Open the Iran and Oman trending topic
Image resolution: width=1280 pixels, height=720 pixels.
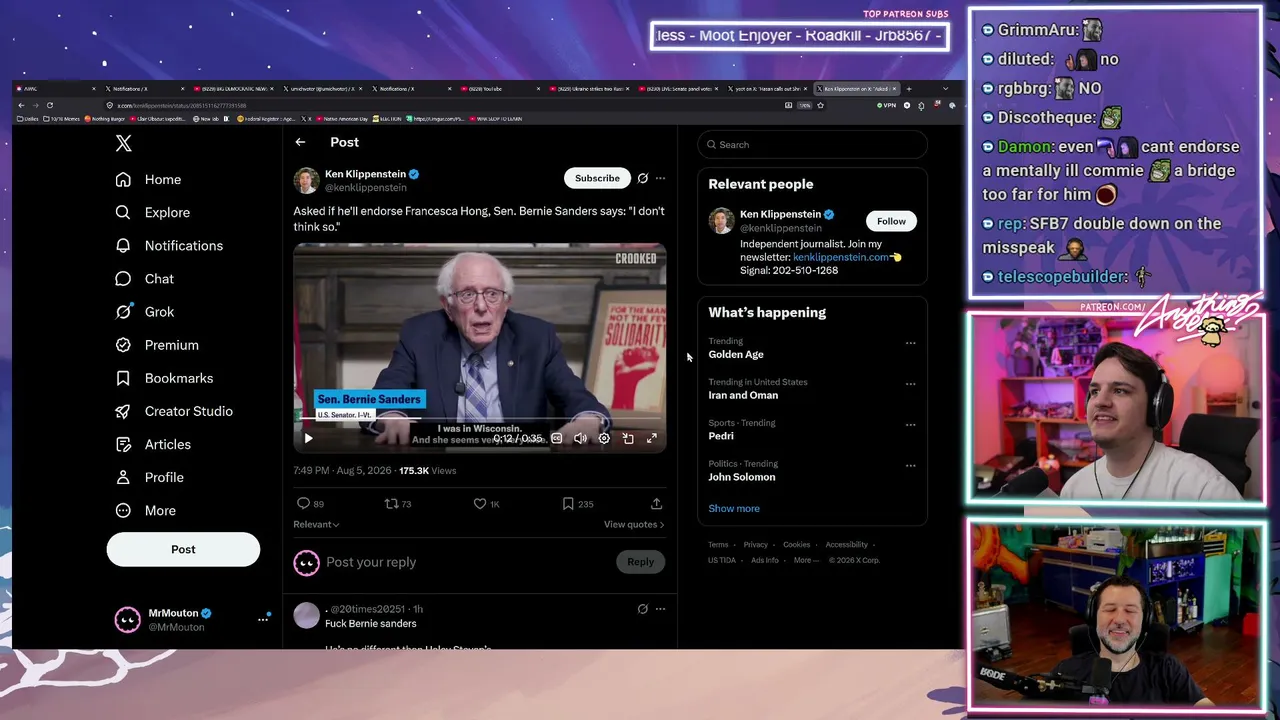[743, 395]
